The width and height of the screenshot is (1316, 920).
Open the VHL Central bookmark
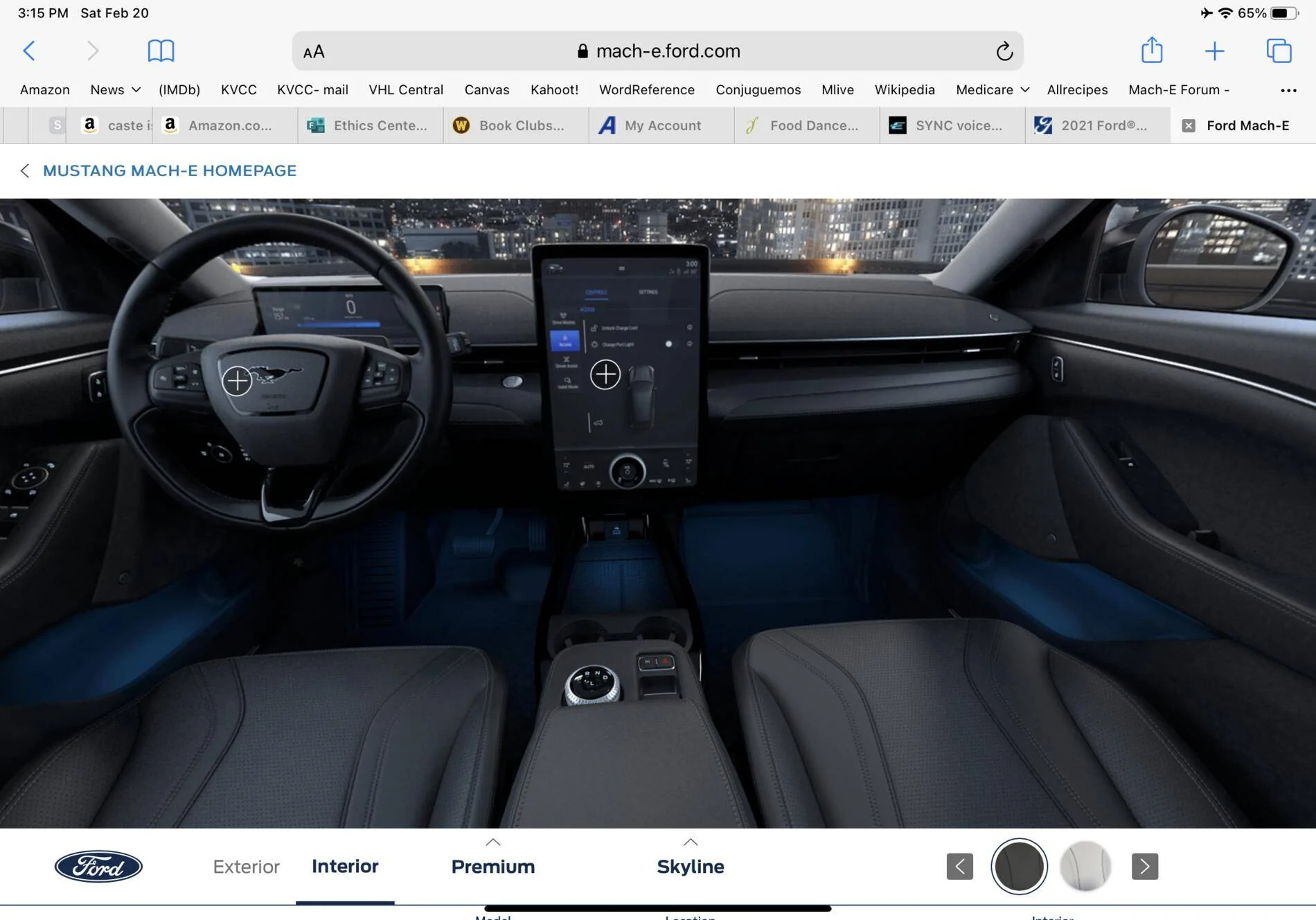click(x=406, y=90)
